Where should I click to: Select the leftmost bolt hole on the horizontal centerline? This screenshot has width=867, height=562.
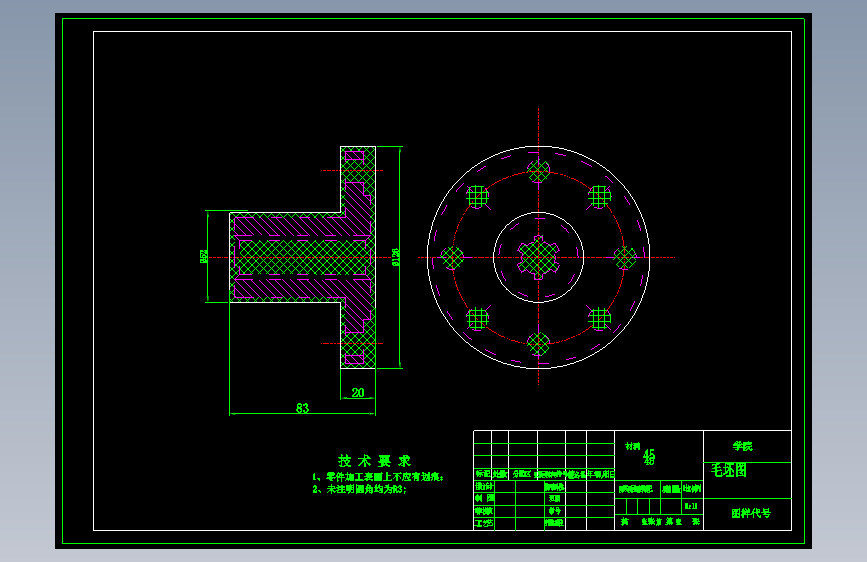pyautogui.click(x=452, y=257)
